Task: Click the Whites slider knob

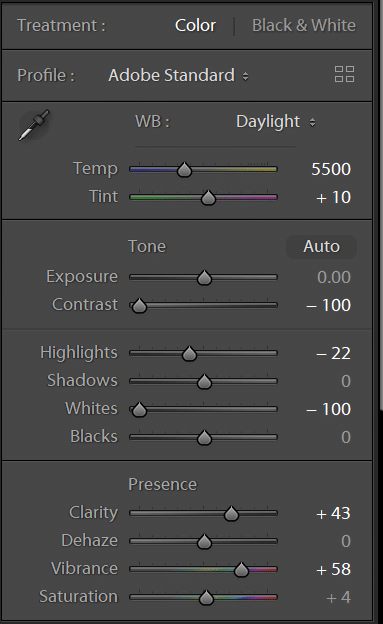Action: tap(139, 410)
